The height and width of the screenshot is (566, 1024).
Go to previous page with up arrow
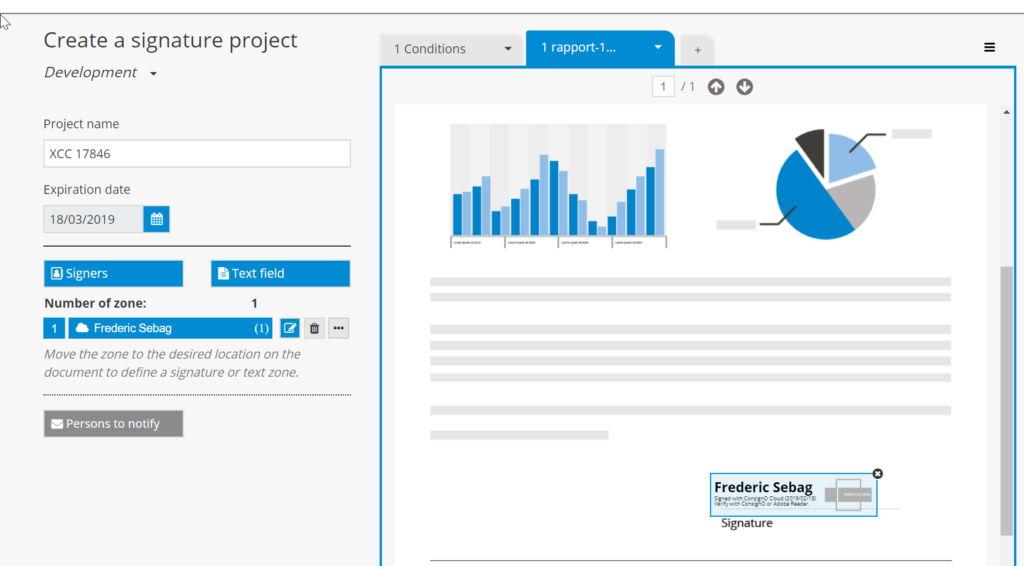[716, 87]
